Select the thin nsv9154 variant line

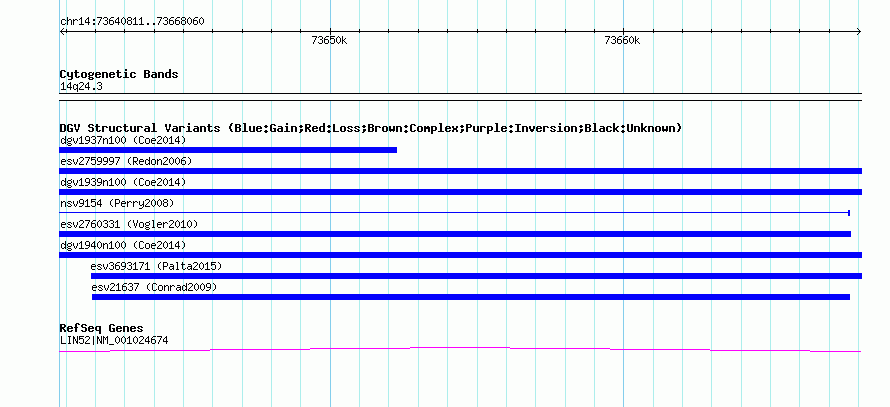455,213
